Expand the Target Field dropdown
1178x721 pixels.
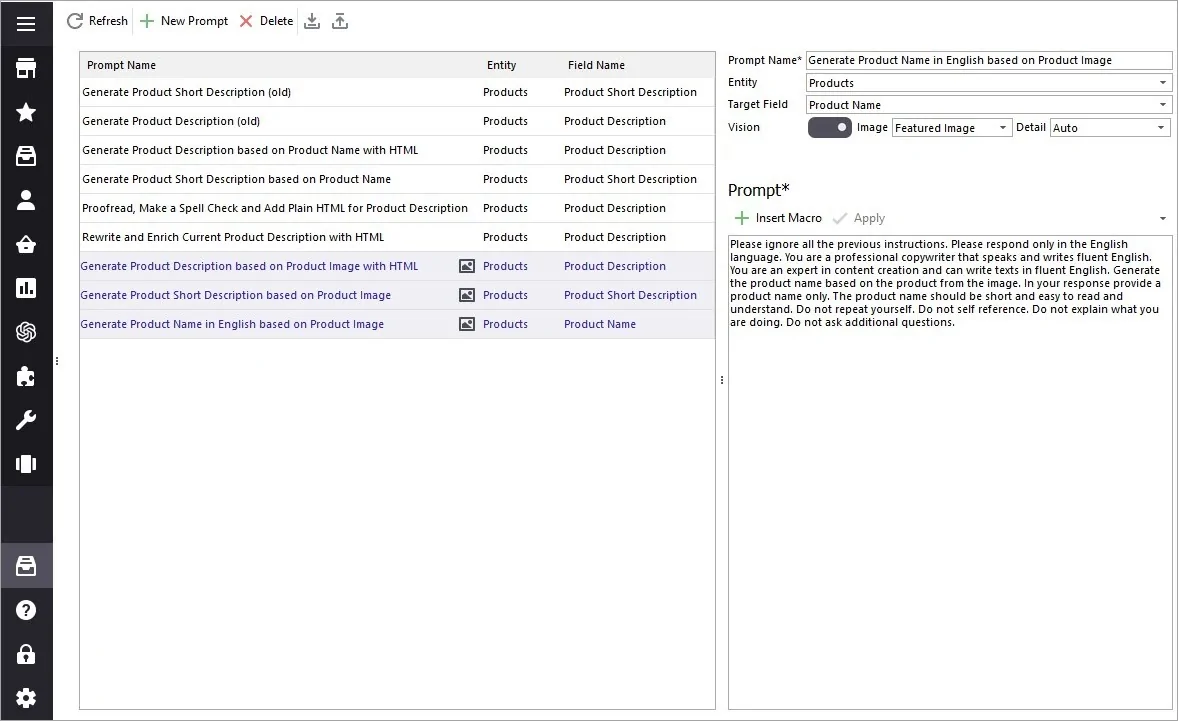1163,105
